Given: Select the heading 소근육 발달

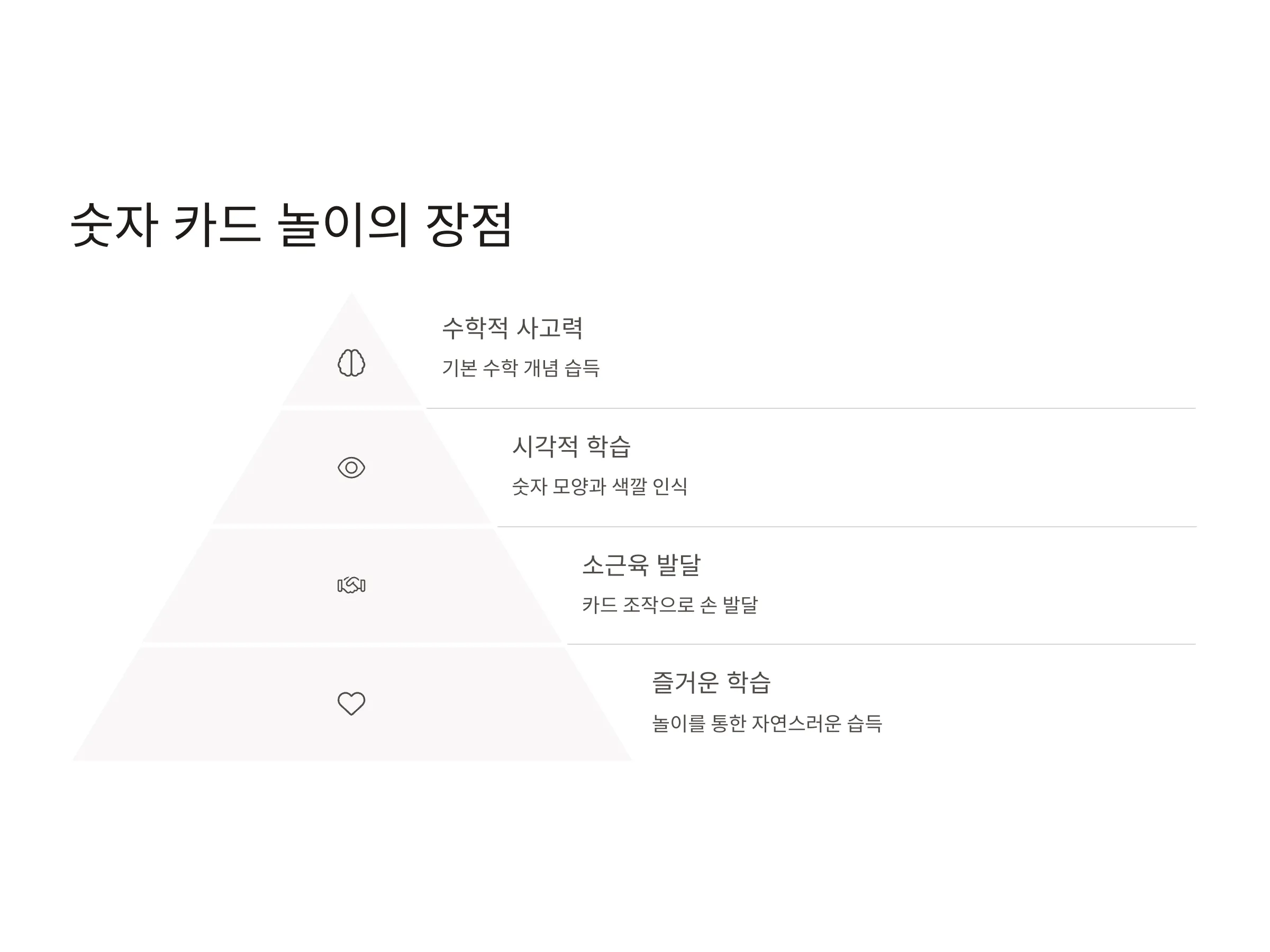Looking at the screenshot, I should tap(641, 565).
